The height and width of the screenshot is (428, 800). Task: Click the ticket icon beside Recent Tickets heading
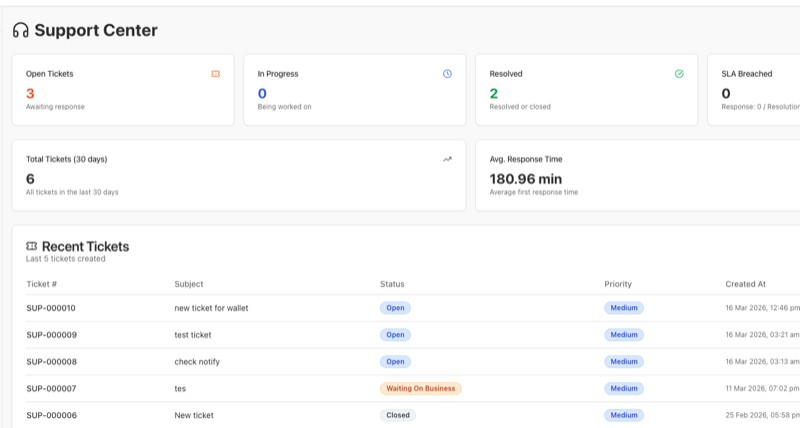(32, 246)
